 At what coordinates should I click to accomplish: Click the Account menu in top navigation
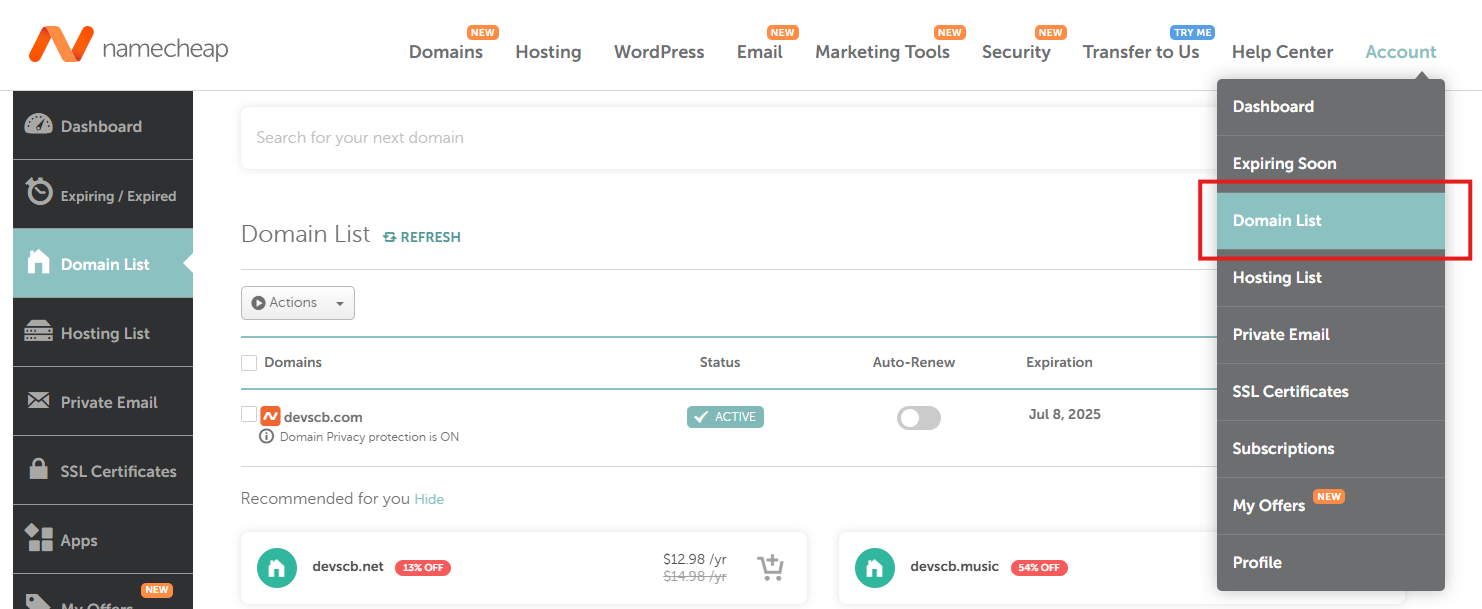point(1401,52)
